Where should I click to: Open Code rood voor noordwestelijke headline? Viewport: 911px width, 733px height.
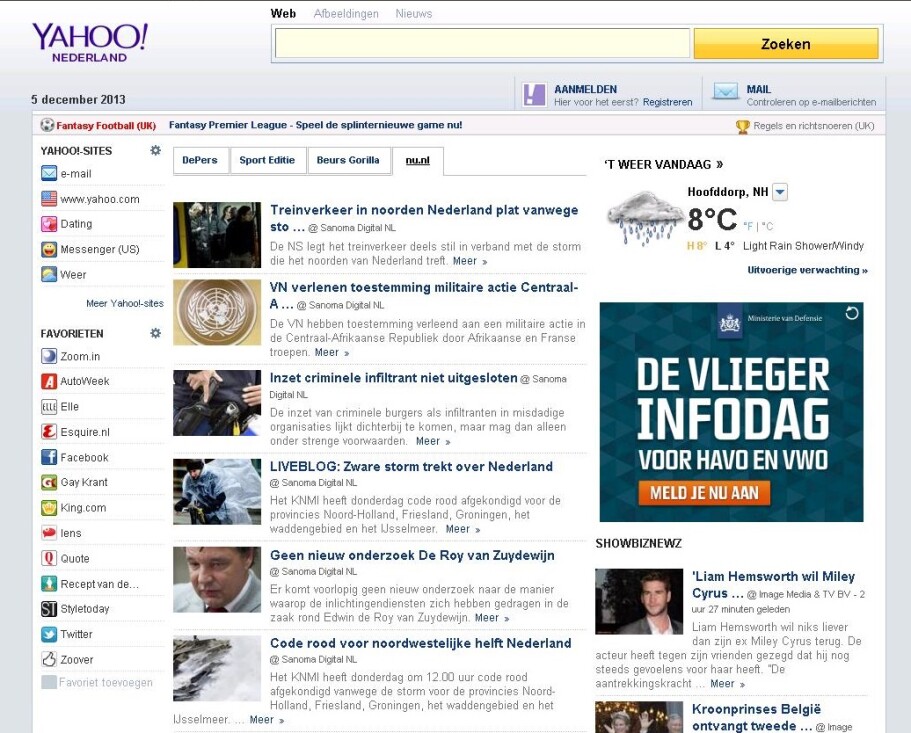click(x=421, y=643)
